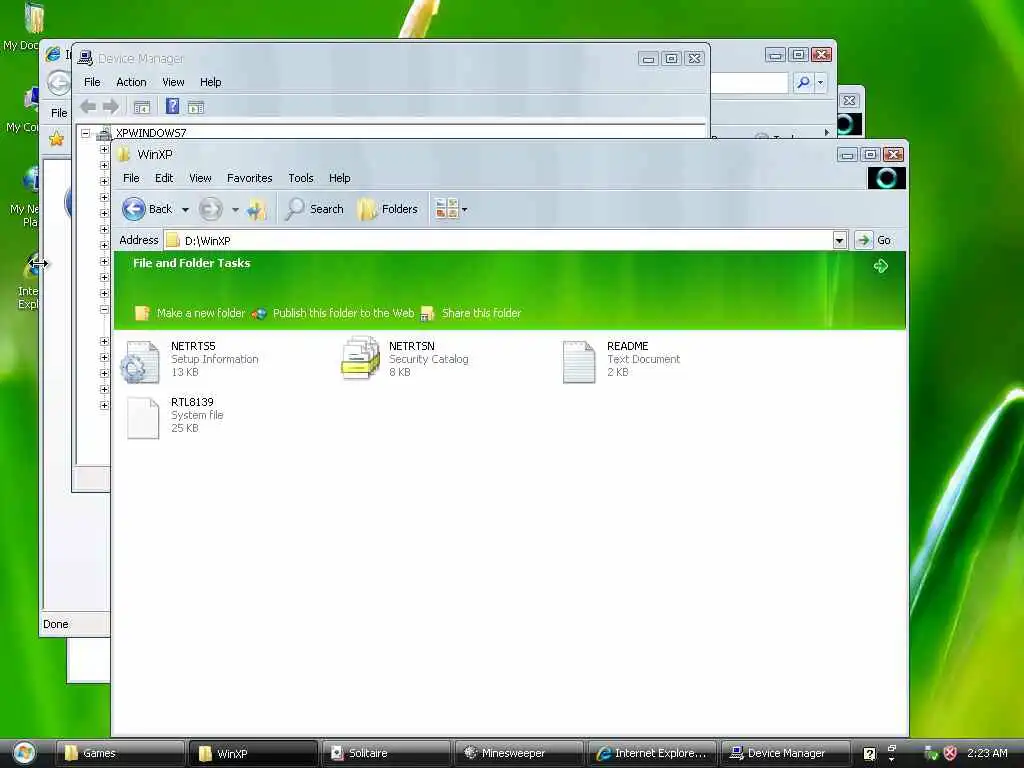Click Device Manager help question mark icon
The height and width of the screenshot is (768, 1024).
pyautogui.click(x=172, y=106)
